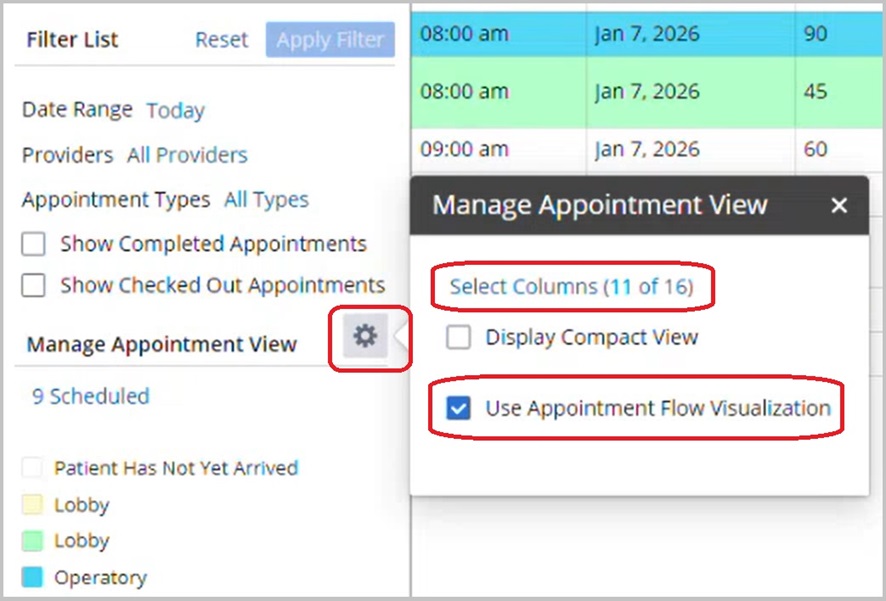Close the Manage Appointment View popup
Screen dimensions: 886x601
(x=839, y=206)
